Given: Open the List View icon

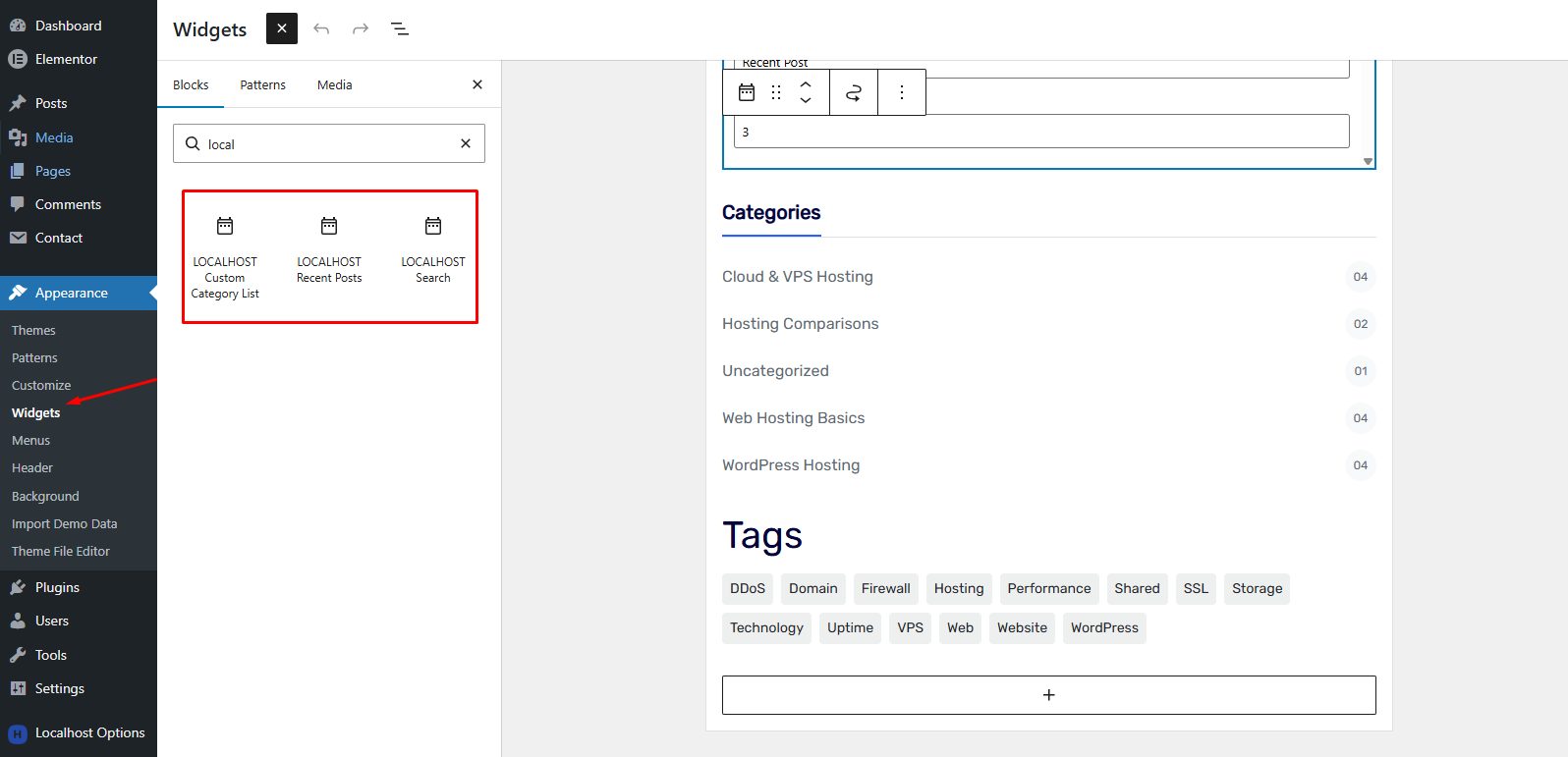Looking at the screenshot, I should tap(400, 28).
